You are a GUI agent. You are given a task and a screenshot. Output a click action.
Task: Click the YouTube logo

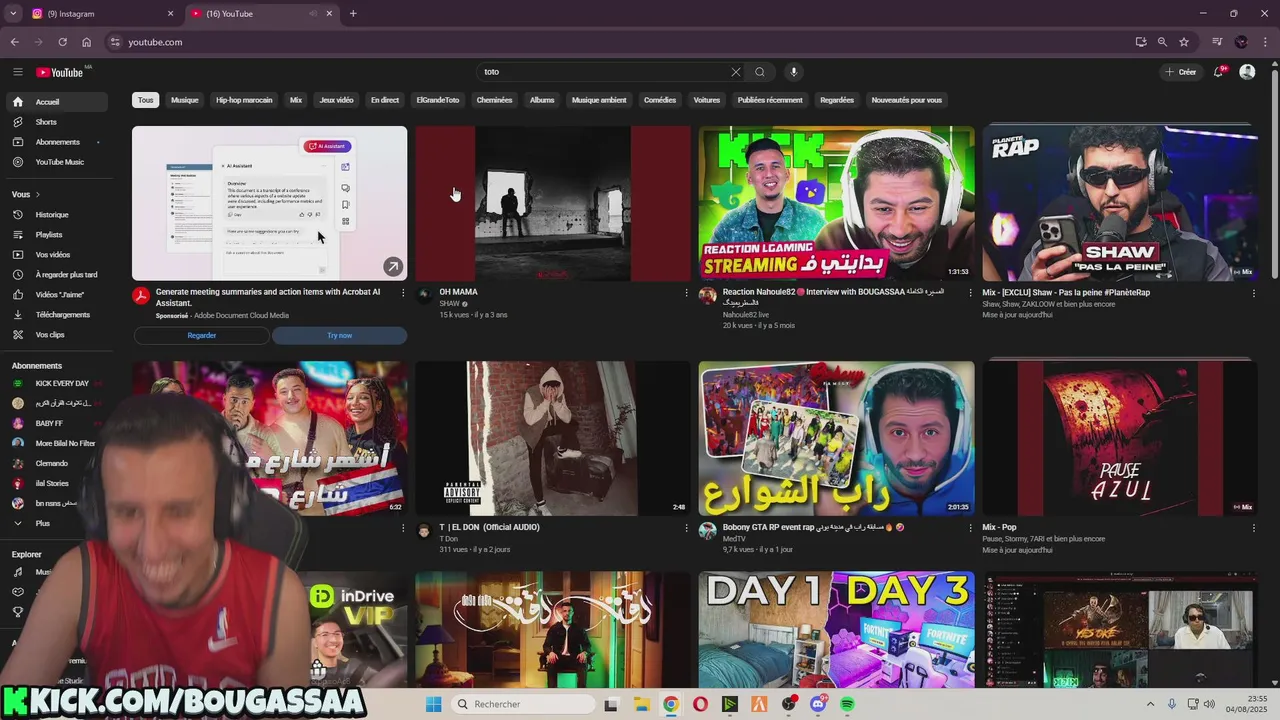pos(60,72)
